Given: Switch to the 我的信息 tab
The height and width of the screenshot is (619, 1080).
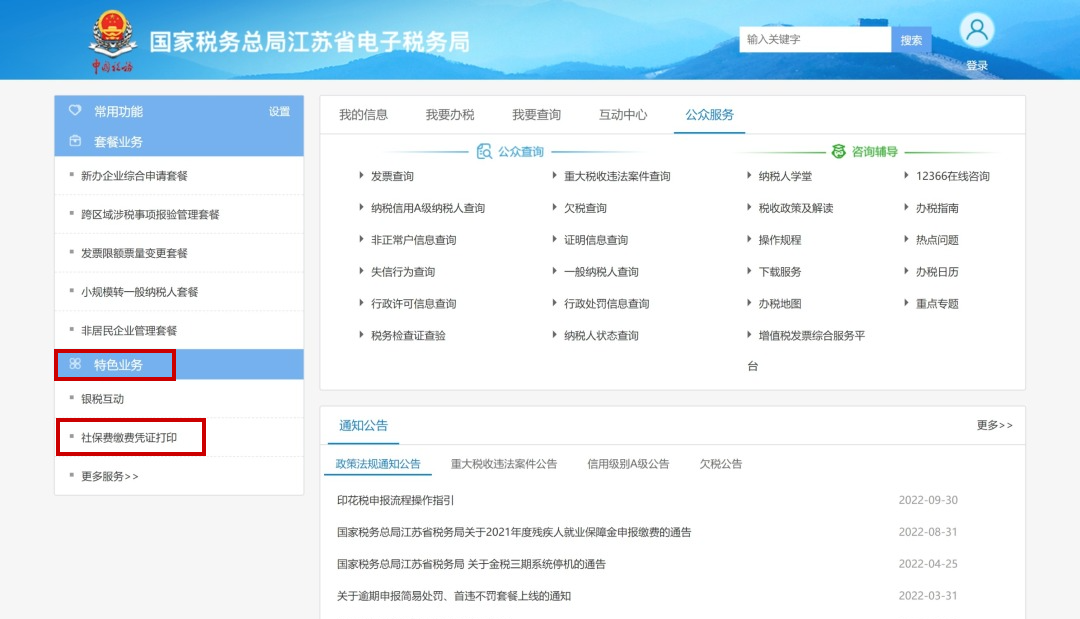Looking at the screenshot, I should click(363, 114).
